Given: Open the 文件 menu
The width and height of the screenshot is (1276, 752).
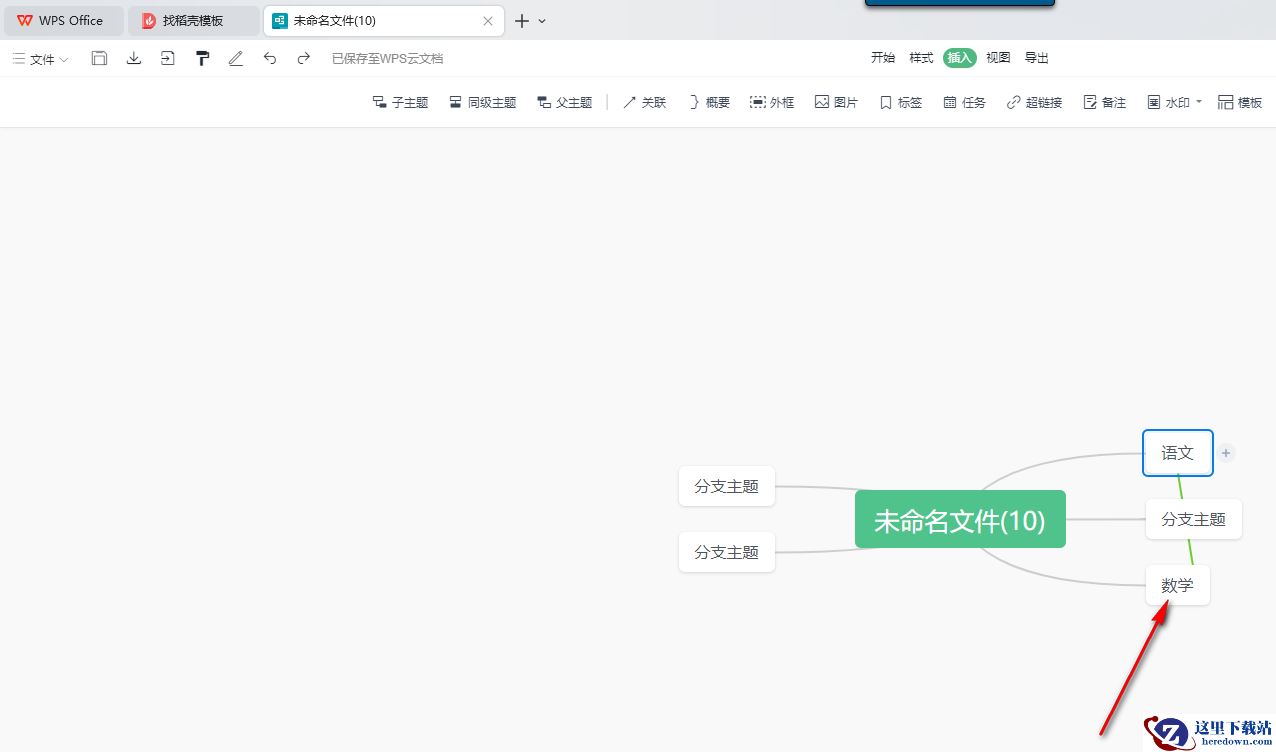Looking at the screenshot, I should [40, 59].
